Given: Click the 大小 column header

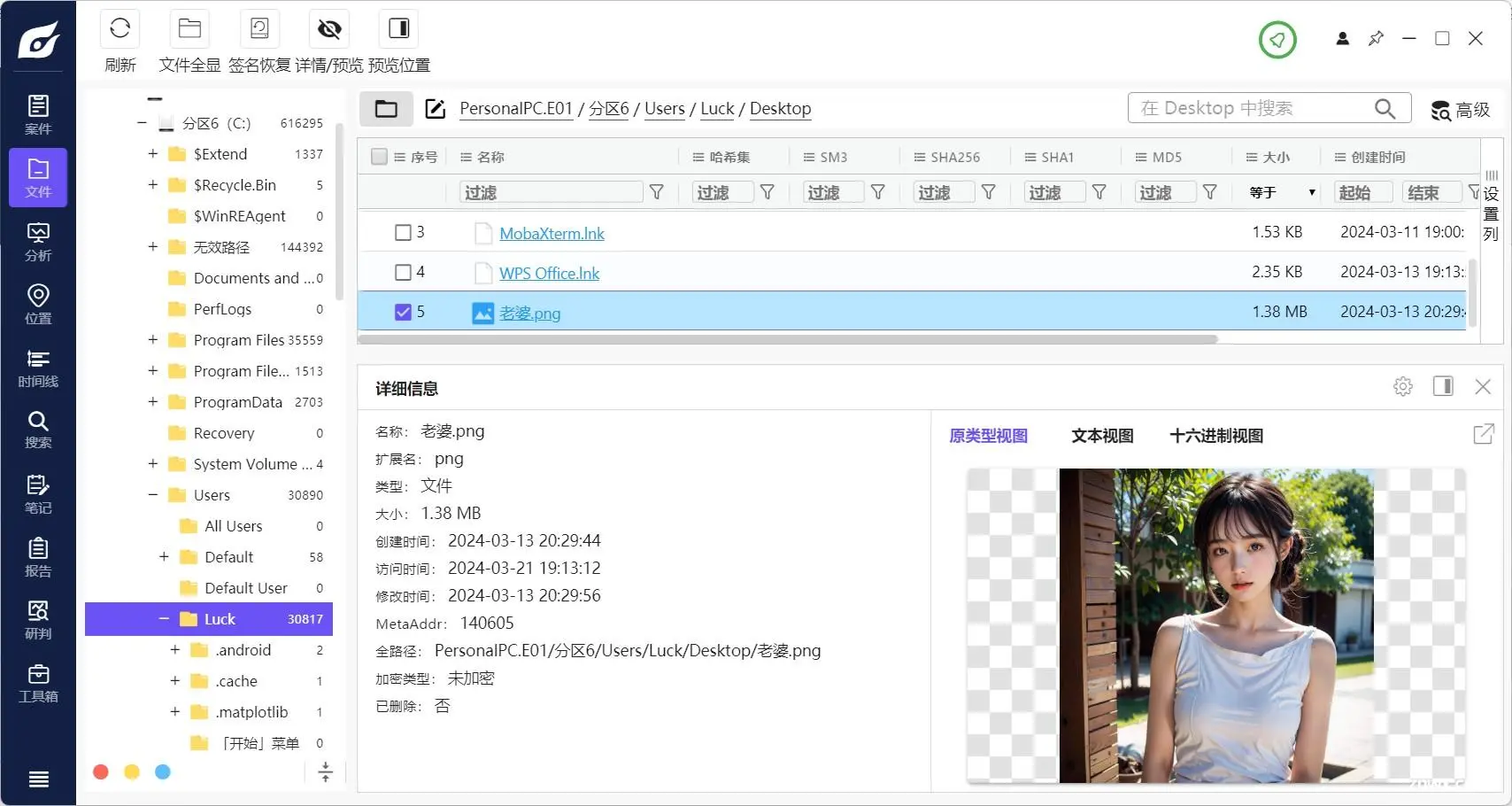Looking at the screenshot, I should click(1277, 157).
